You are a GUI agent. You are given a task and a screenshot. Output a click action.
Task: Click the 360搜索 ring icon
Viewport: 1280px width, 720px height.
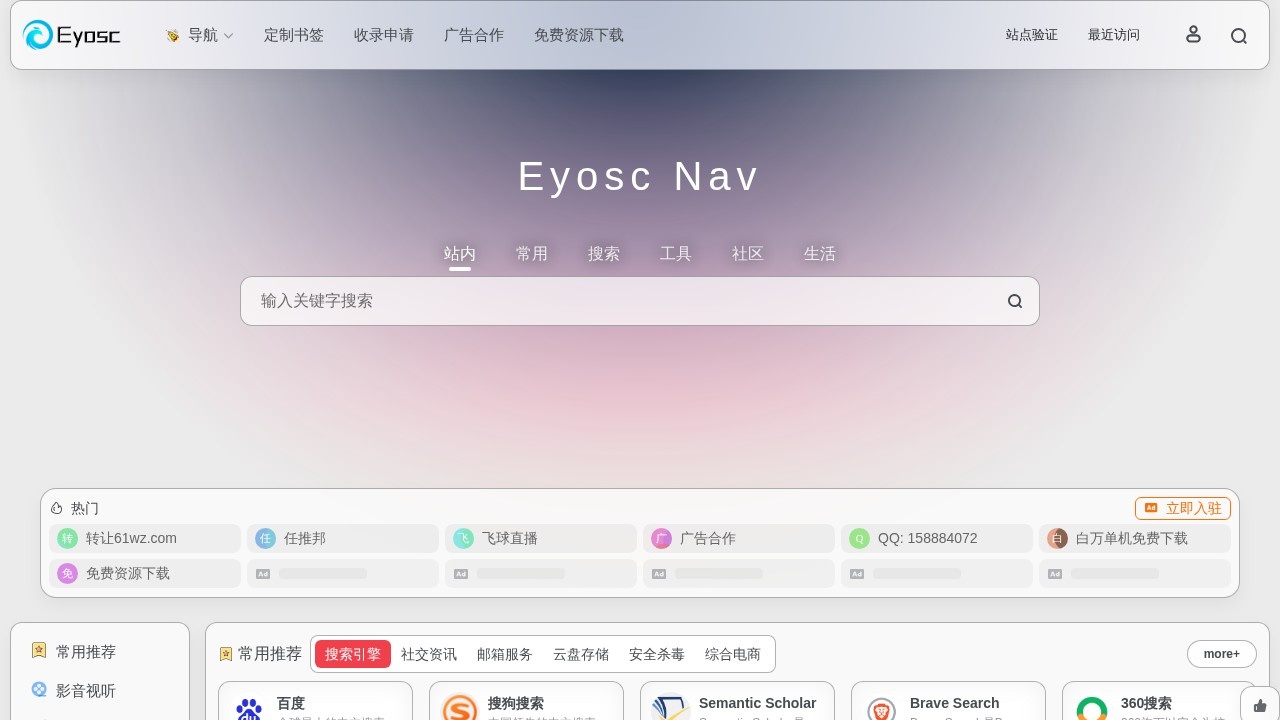(x=1092, y=709)
